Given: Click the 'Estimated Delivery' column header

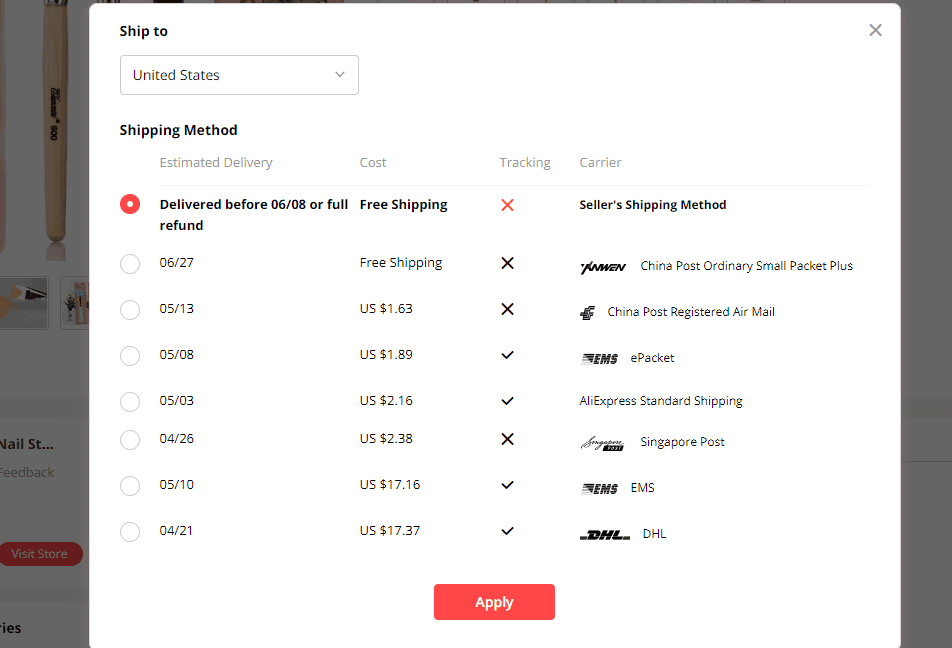Looking at the screenshot, I should coord(216,163).
